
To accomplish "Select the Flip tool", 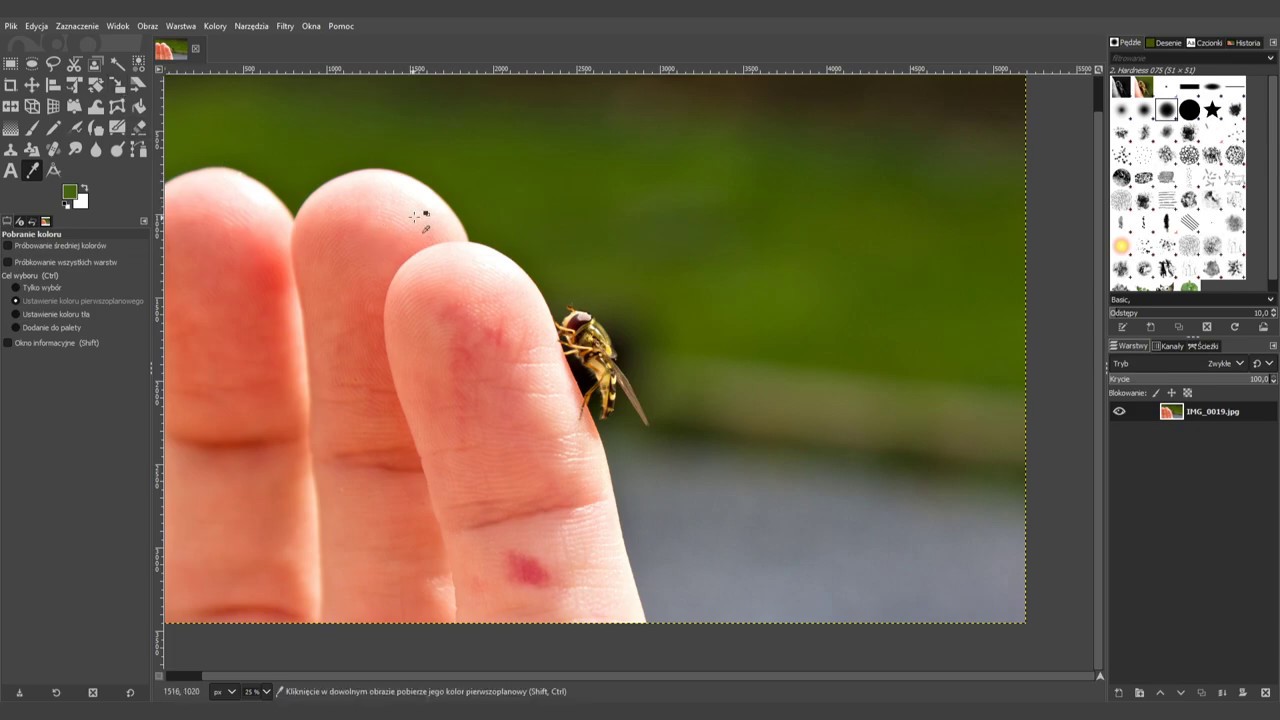I will click(10, 106).
